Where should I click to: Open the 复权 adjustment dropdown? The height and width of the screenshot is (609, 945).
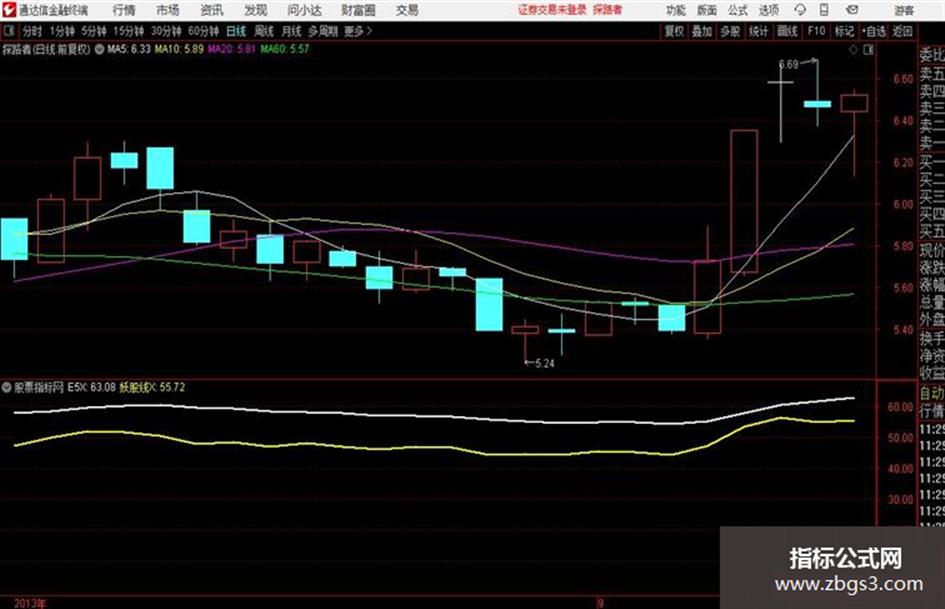point(674,31)
